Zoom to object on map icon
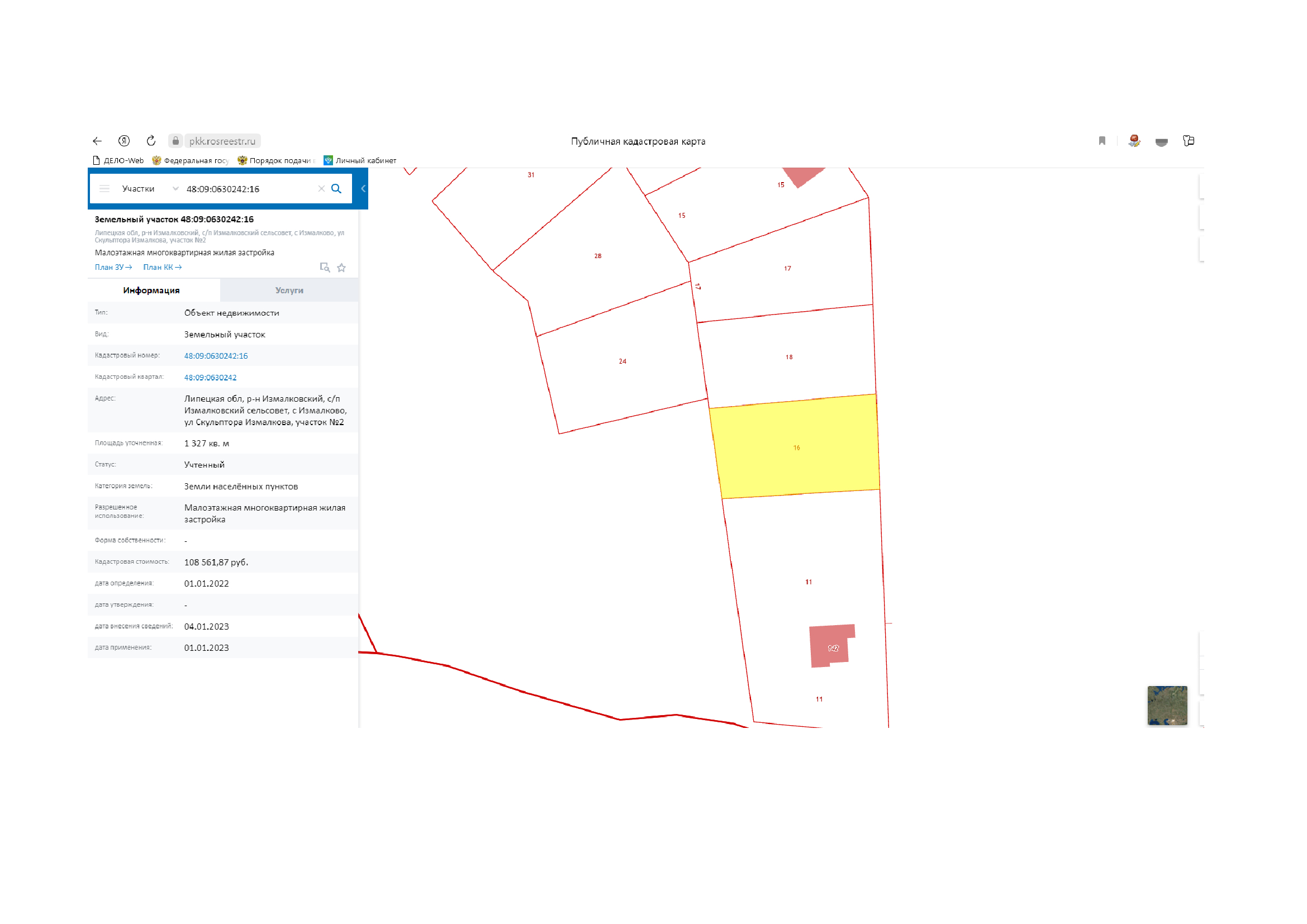The width and height of the screenshot is (1307, 924). pyautogui.click(x=325, y=268)
